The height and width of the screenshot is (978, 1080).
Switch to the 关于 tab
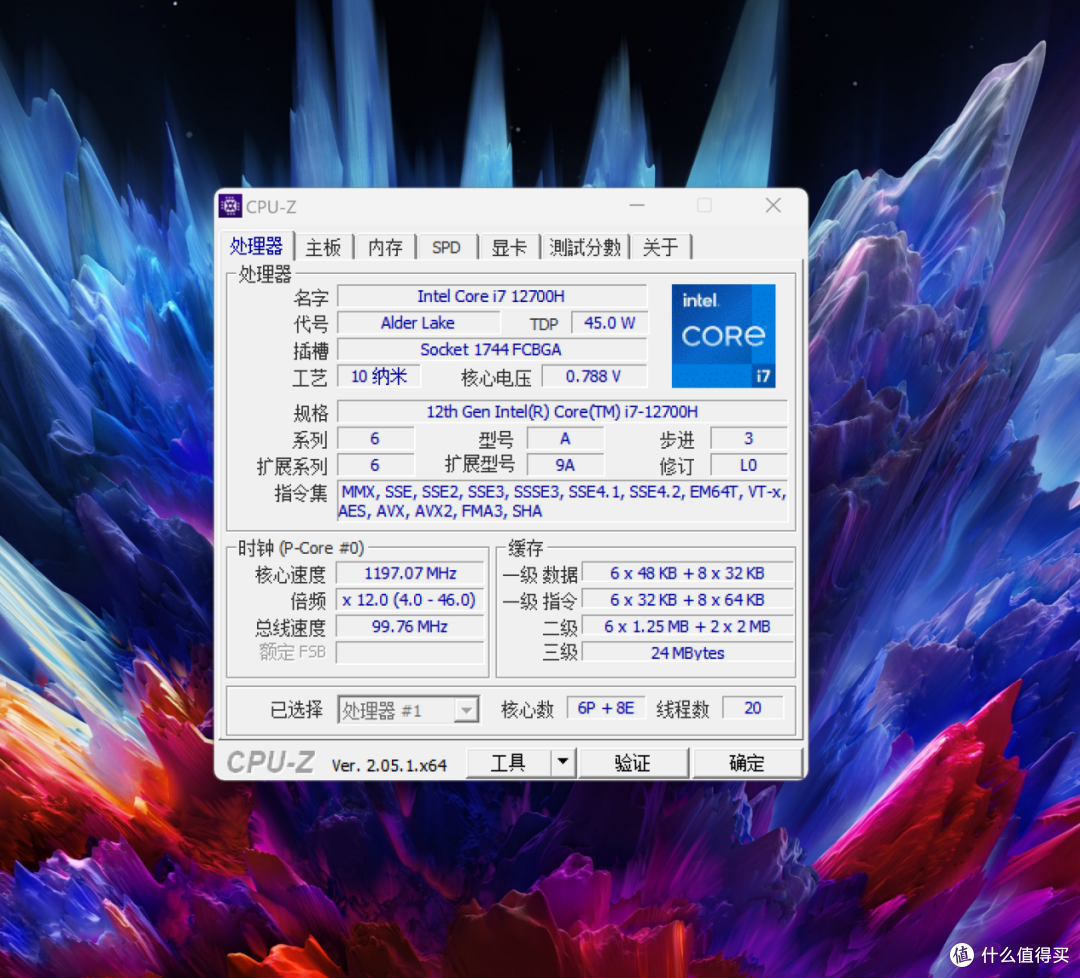point(661,247)
